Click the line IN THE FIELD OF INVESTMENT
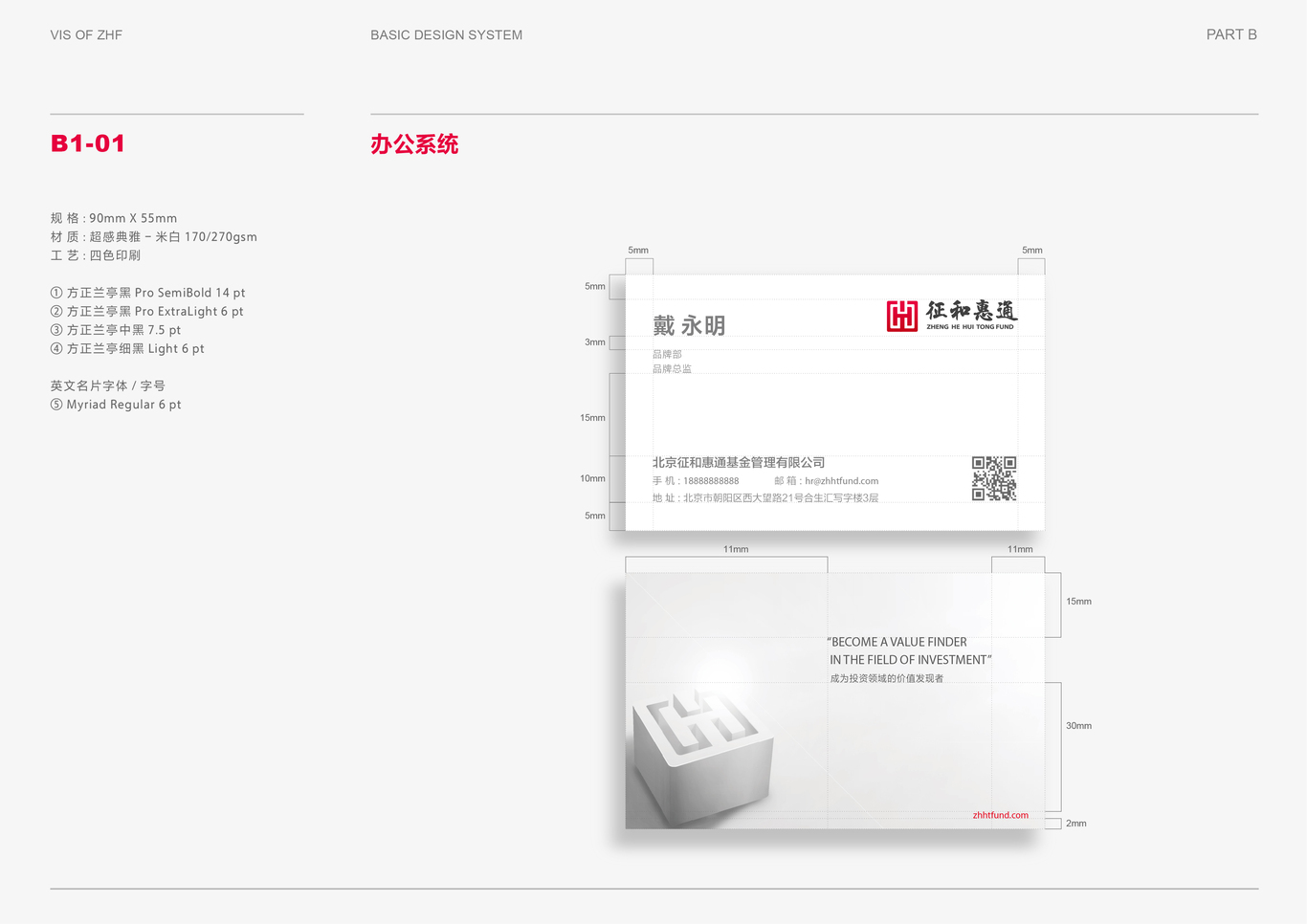Screen dimensions: 1307x924 910,660
